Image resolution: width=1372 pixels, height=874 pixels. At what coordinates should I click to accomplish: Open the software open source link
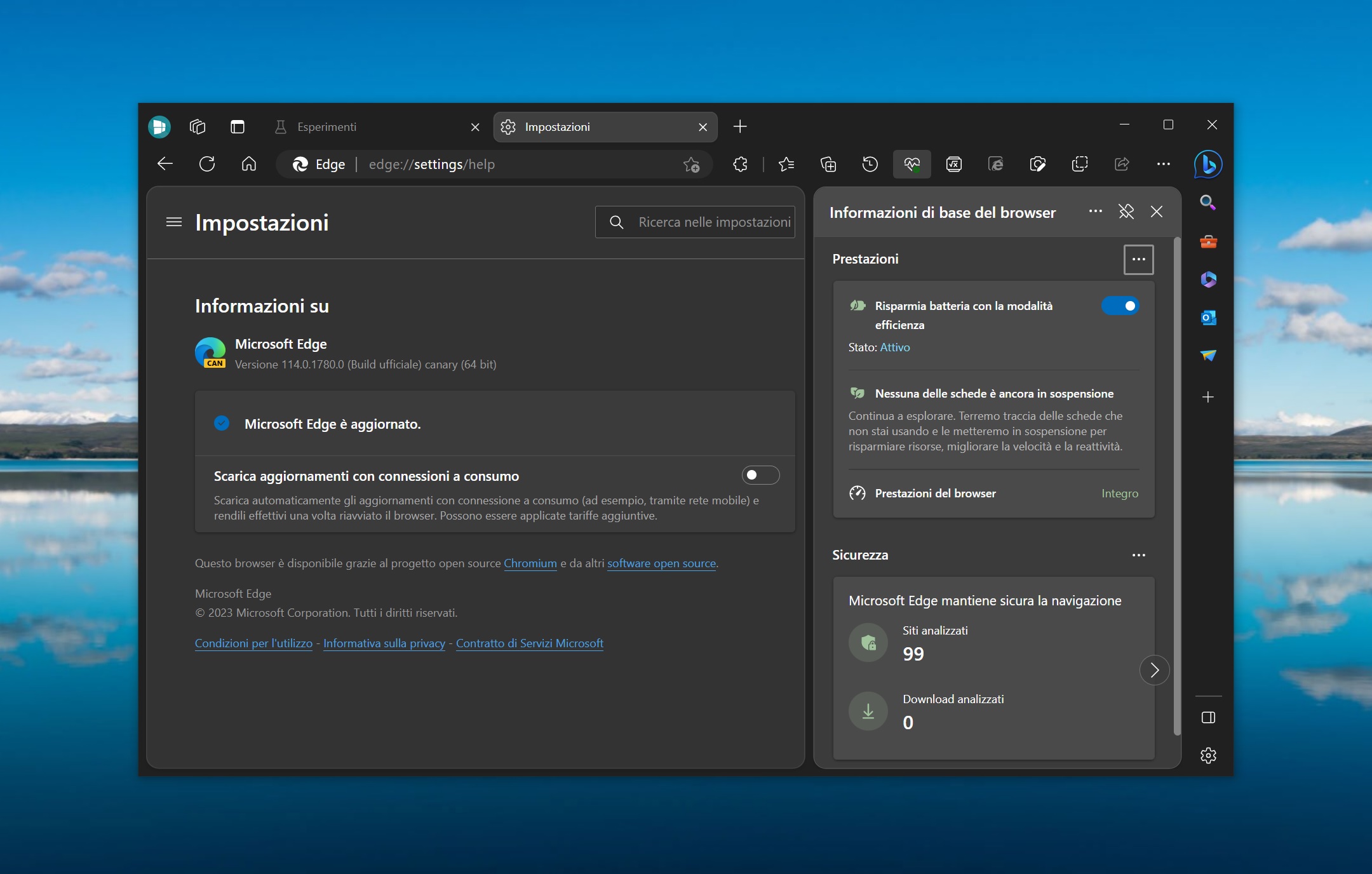pos(662,563)
